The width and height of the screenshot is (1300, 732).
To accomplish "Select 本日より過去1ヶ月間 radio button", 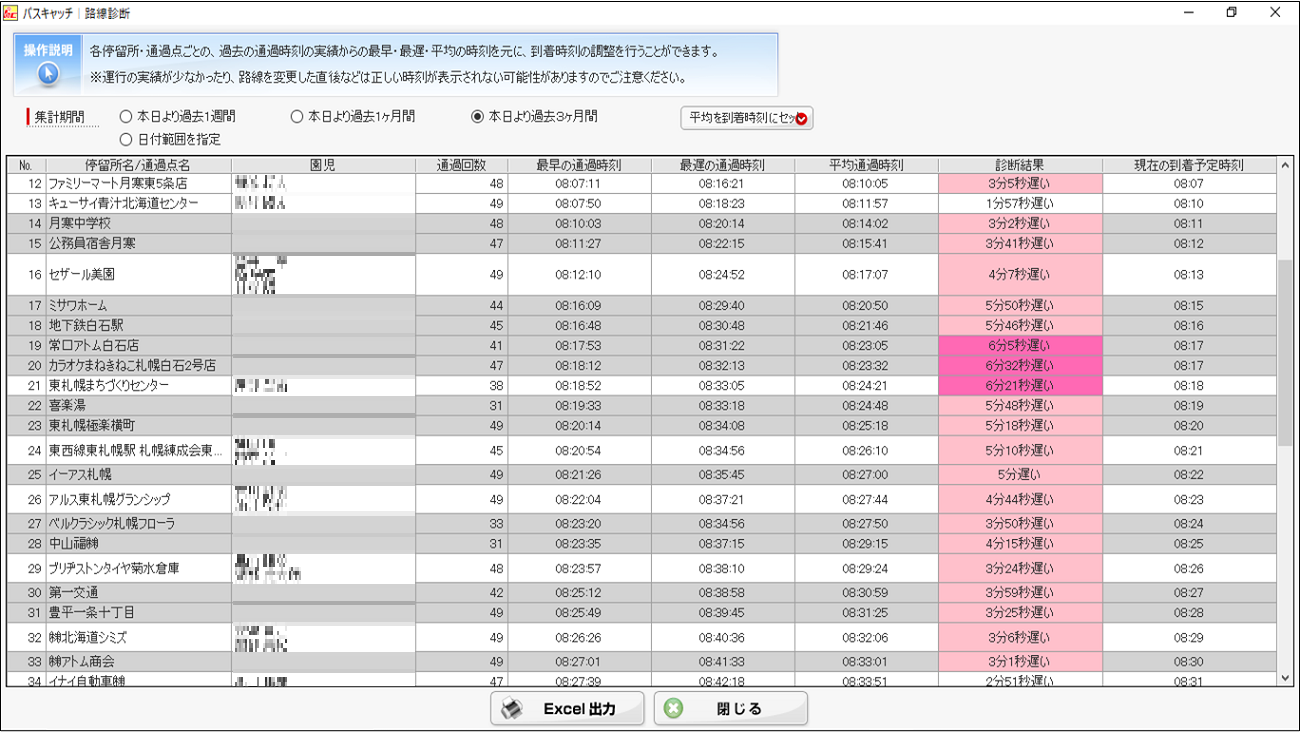I will pos(297,117).
